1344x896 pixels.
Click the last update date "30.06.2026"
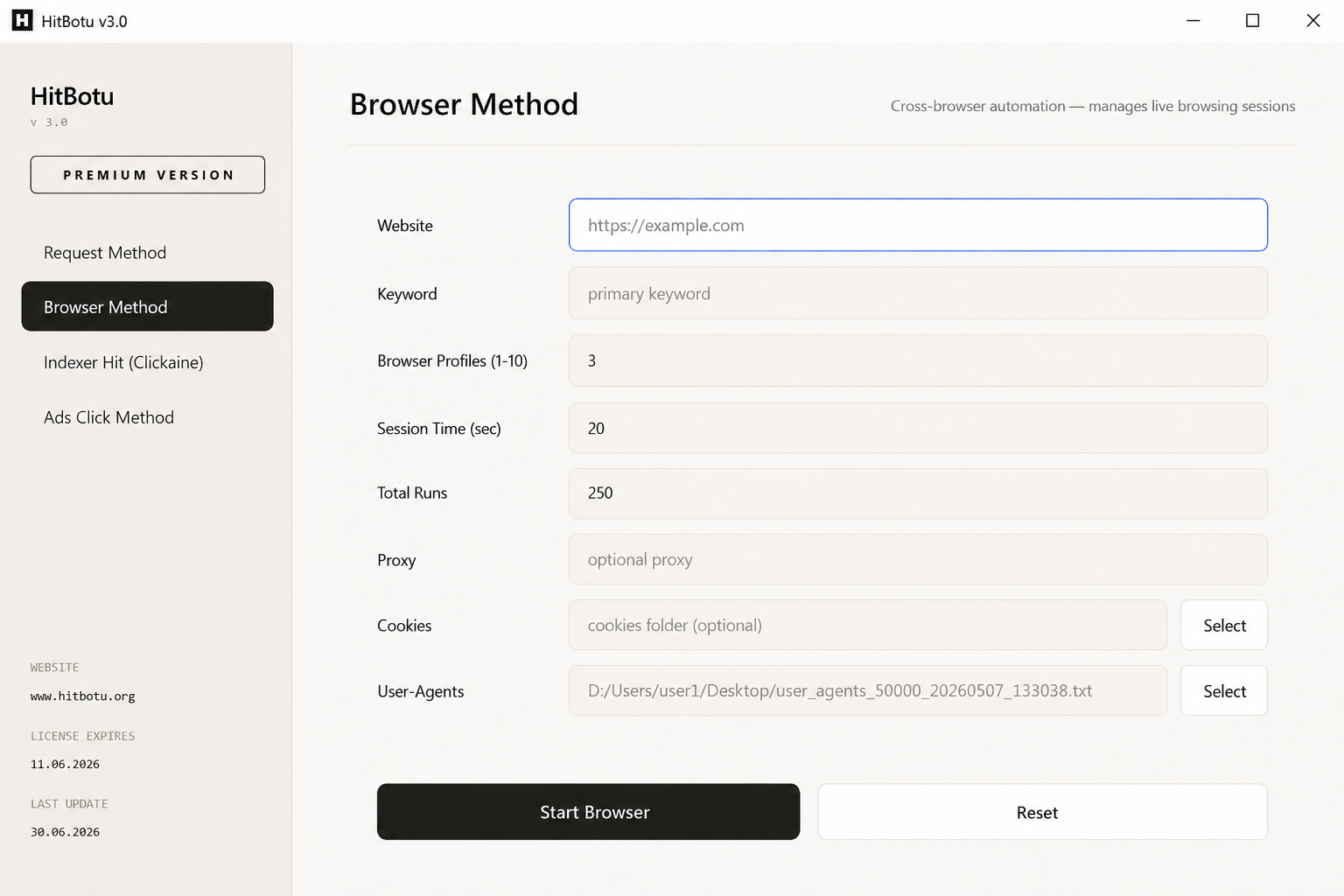coord(66,832)
